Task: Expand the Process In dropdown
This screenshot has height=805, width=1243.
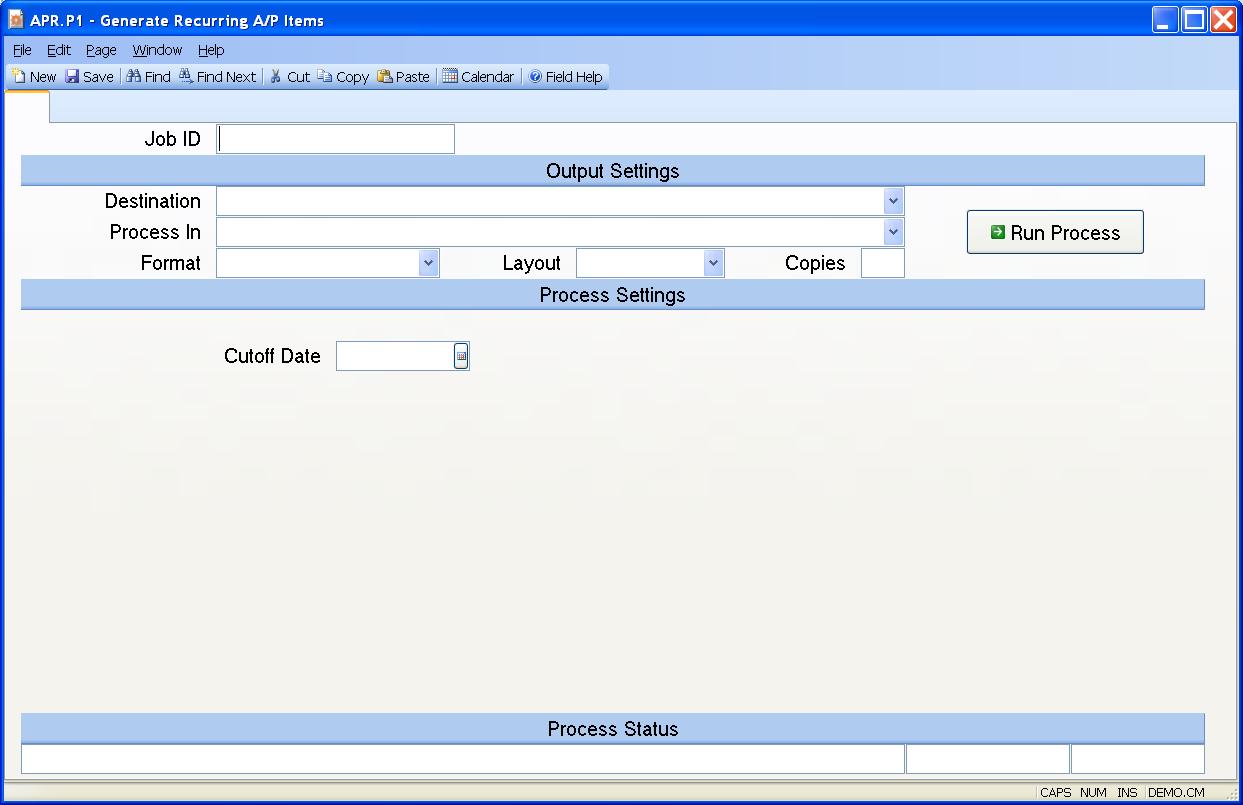Action: tap(893, 232)
